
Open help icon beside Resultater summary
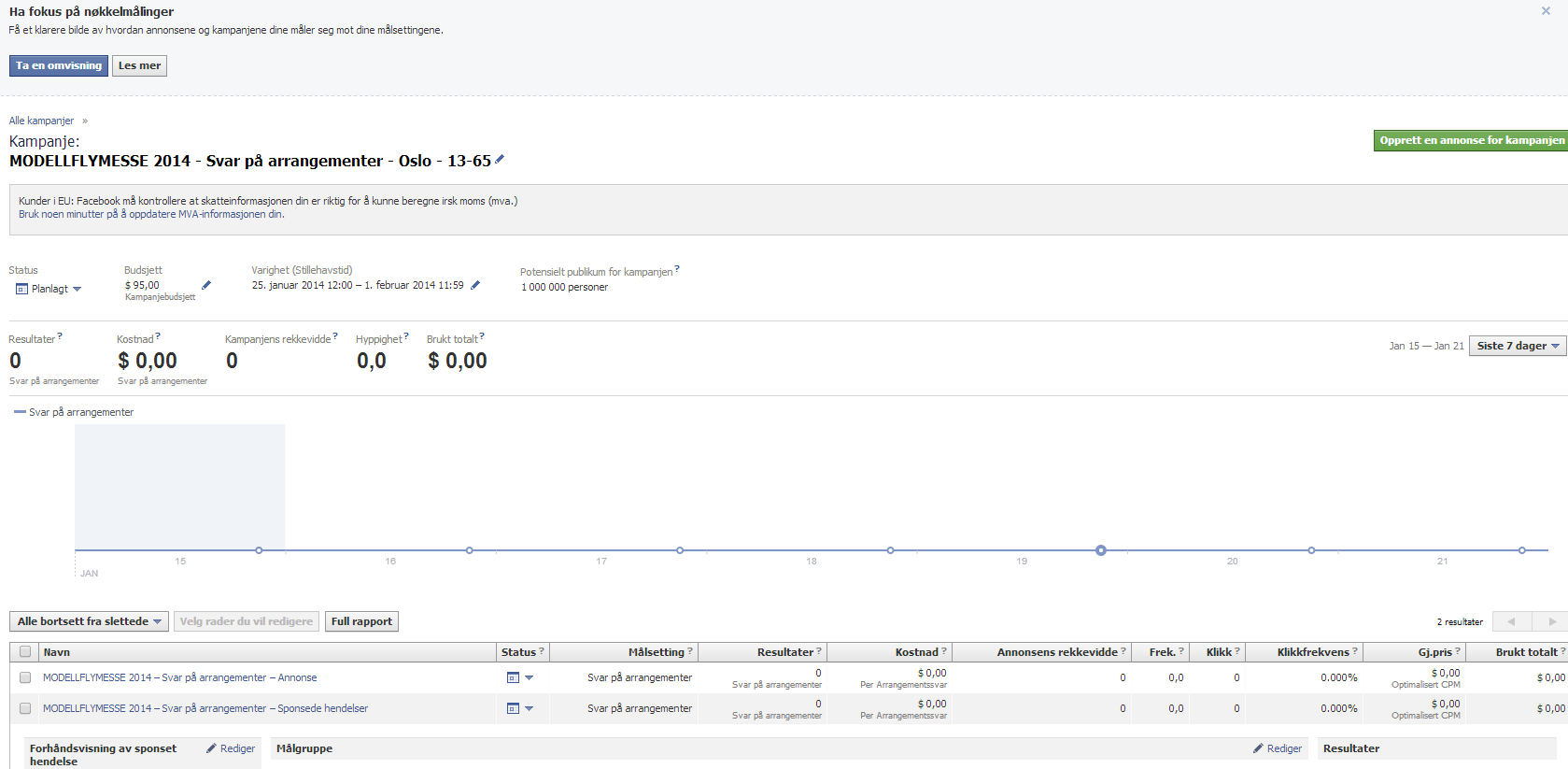(x=60, y=336)
